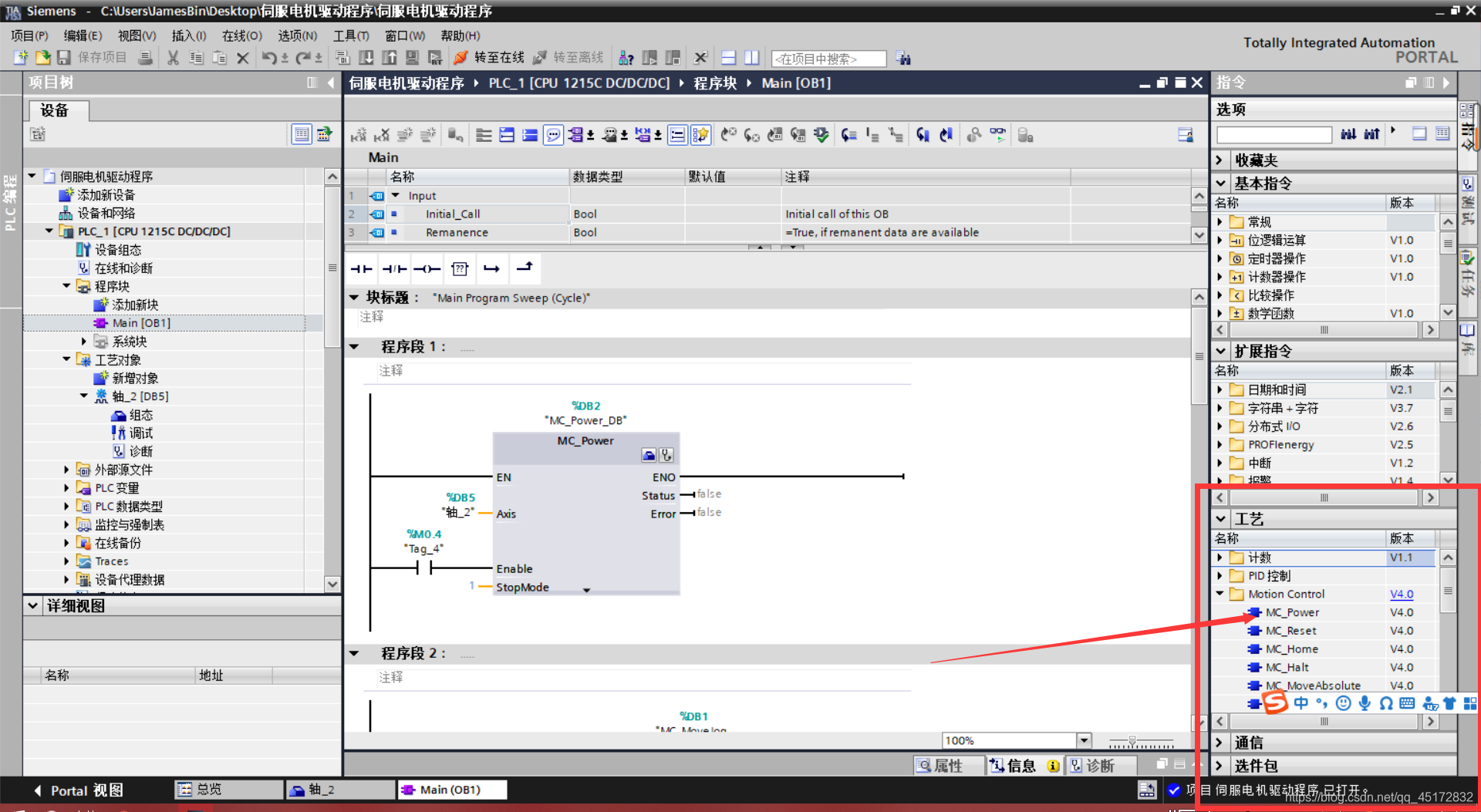Screen dimensions: 1481x812
Task: Close branch icon in favorites bar
Action: (x=525, y=268)
